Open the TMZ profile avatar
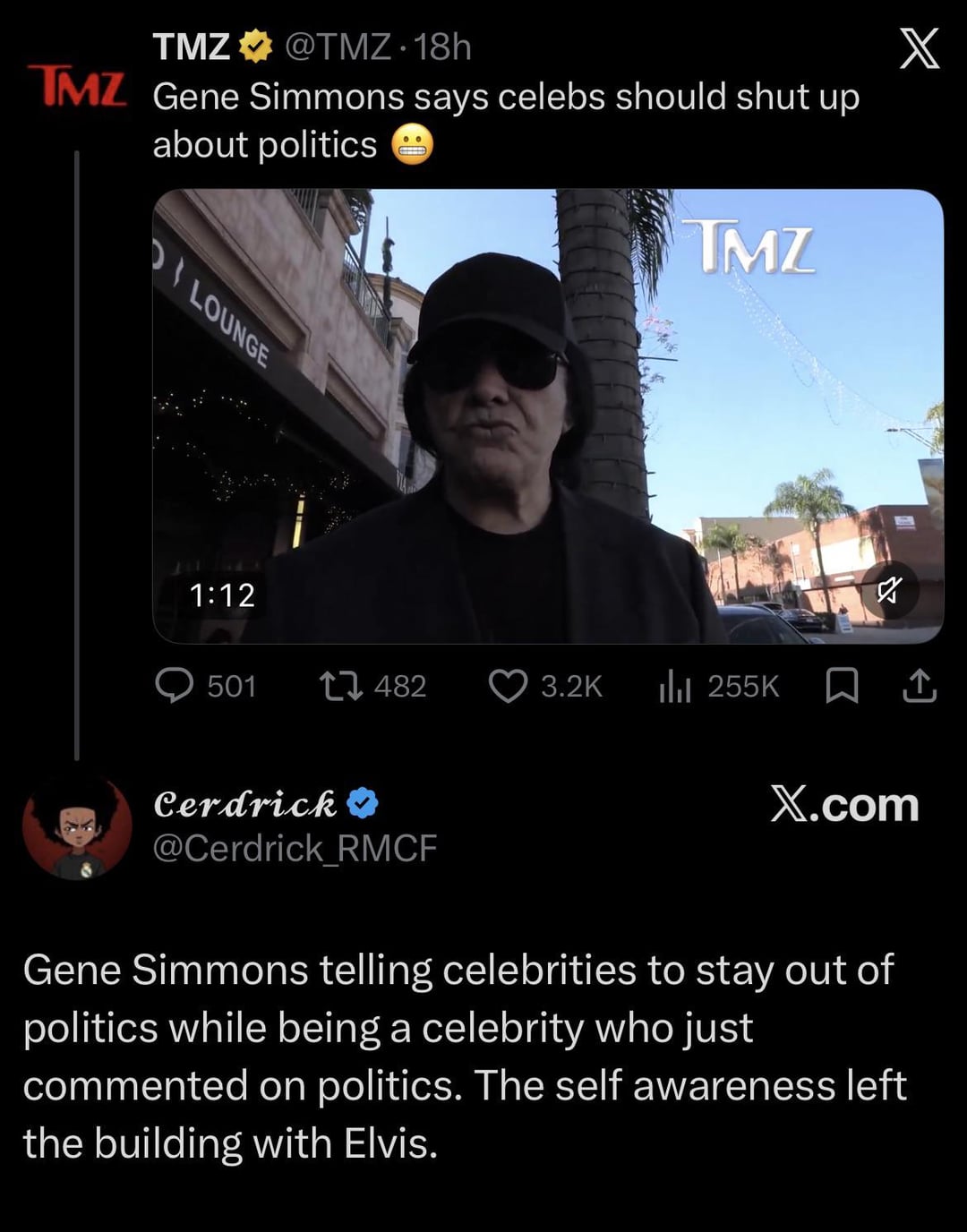Image resolution: width=967 pixels, height=1232 pixels. point(77,84)
